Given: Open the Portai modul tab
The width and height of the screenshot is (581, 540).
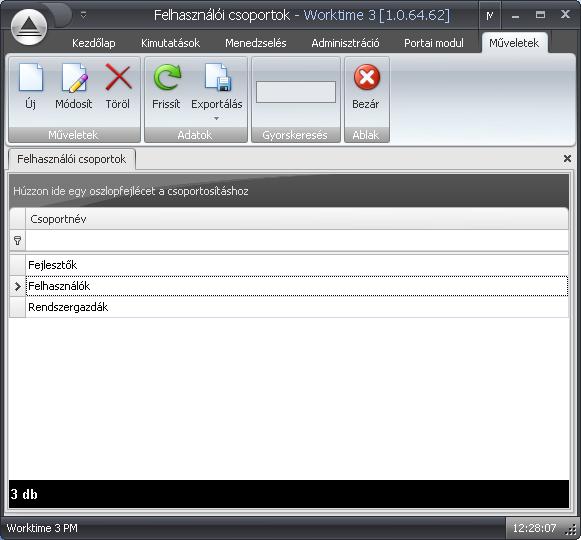Looking at the screenshot, I should pyautogui.click(x=434, y=43).
